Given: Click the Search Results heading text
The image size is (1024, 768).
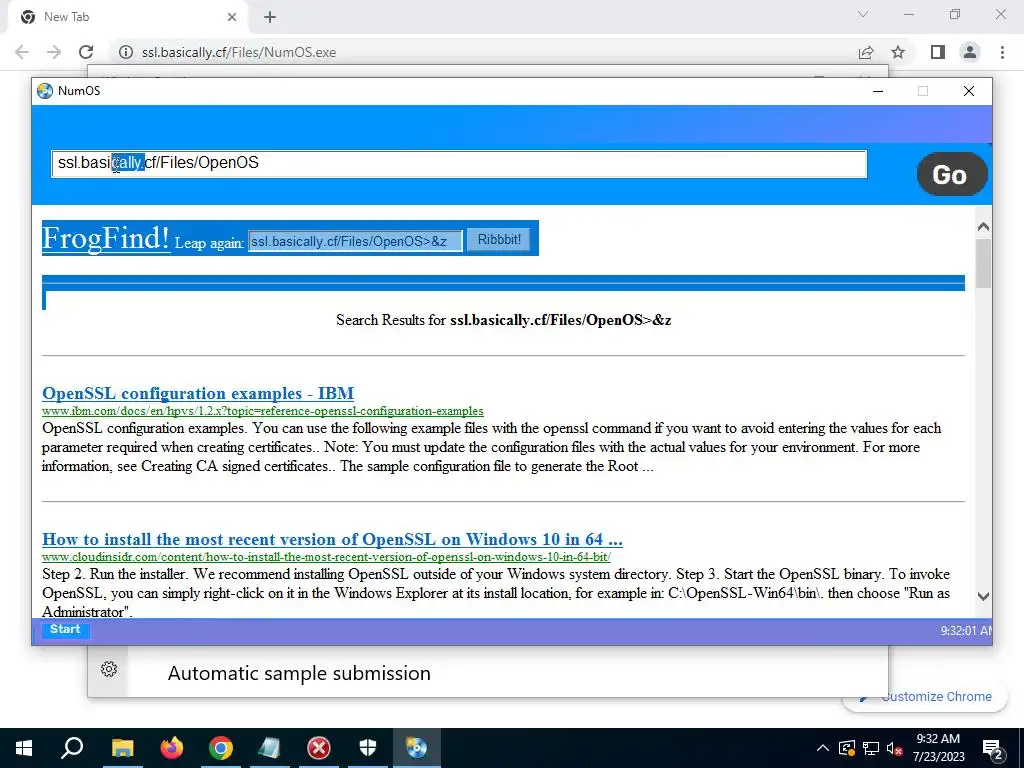Looking at the screenshot, I should [x=504, y=320].
